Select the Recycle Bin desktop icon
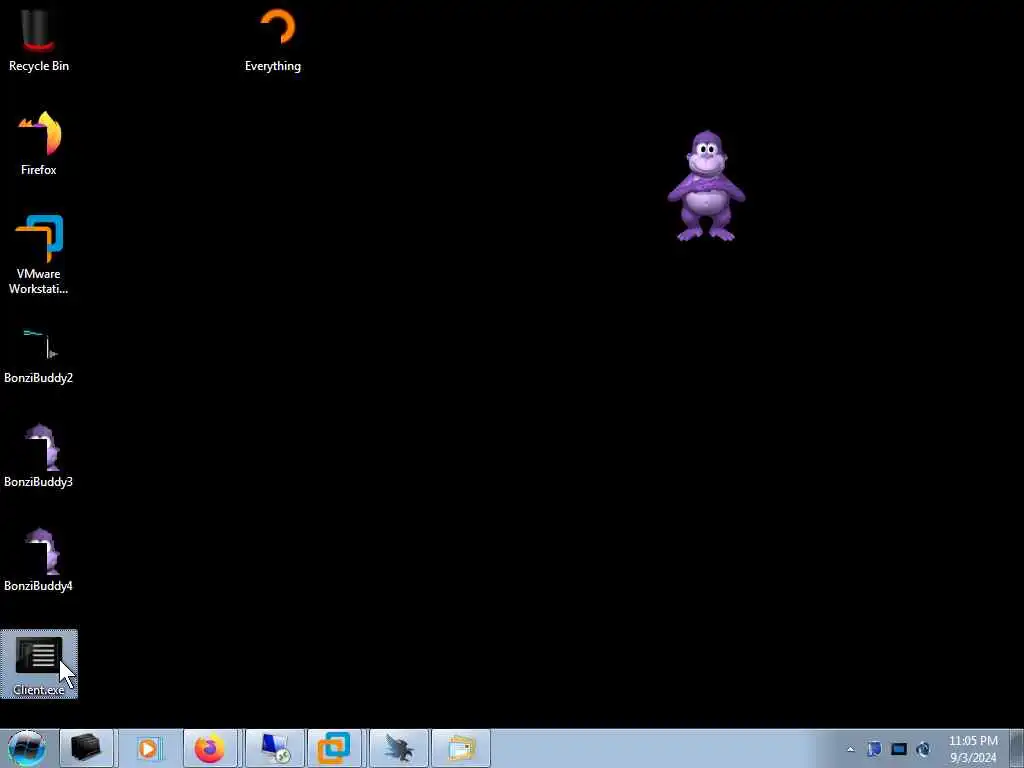Image resolution: width=1024 pixels, height=768 pixels. pos(39,40)
